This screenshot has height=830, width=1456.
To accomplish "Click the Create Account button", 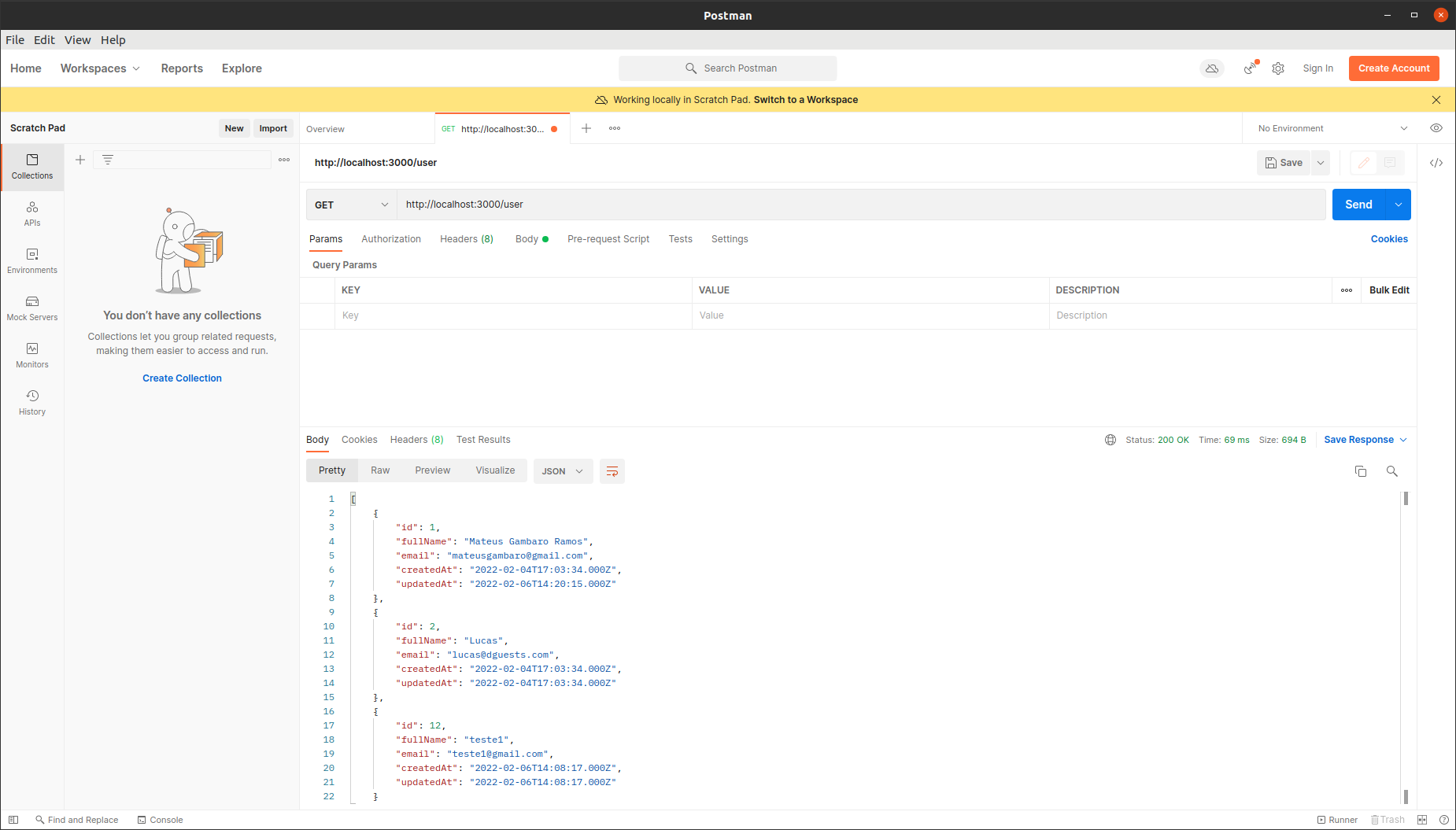I will 1394,68.
